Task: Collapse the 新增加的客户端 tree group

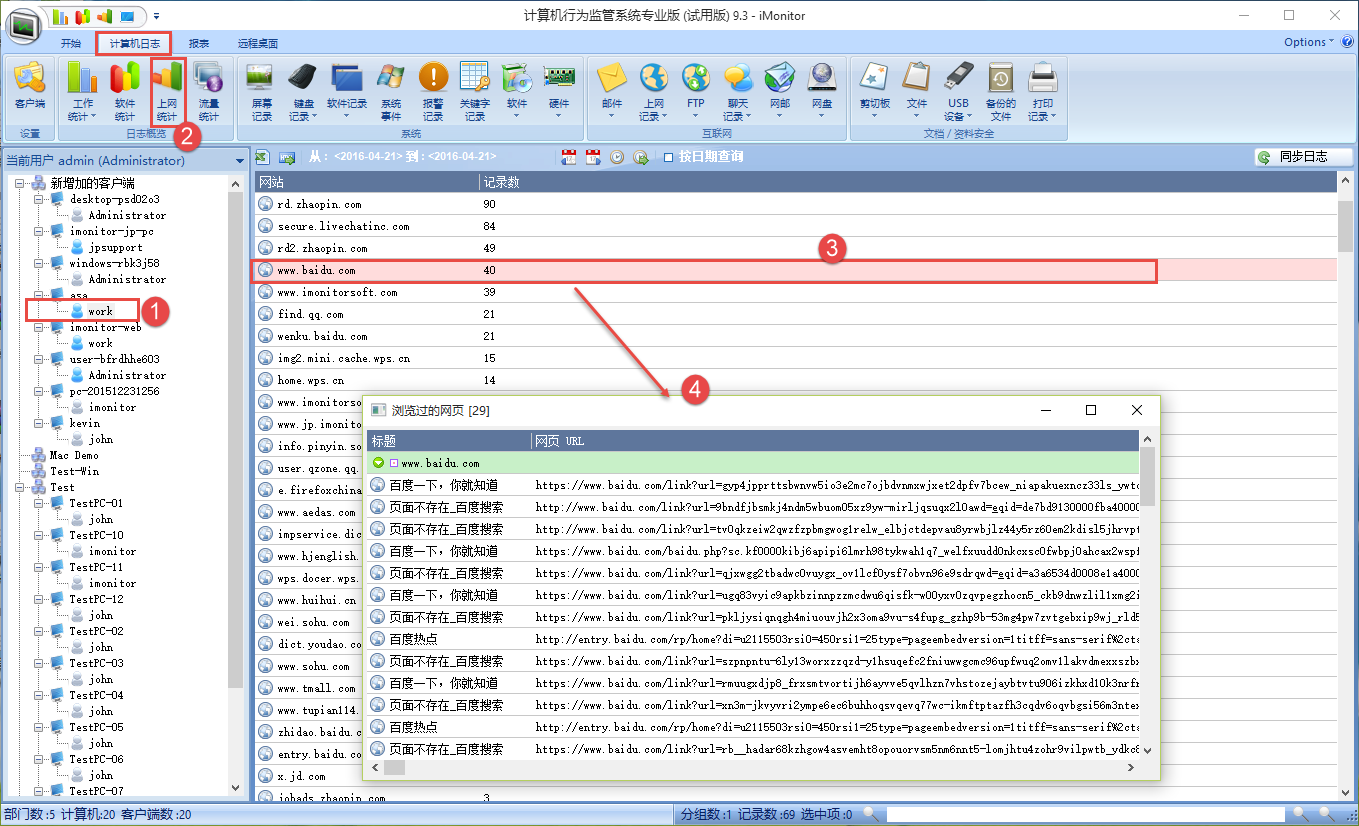Action: (x=18, y=183)
